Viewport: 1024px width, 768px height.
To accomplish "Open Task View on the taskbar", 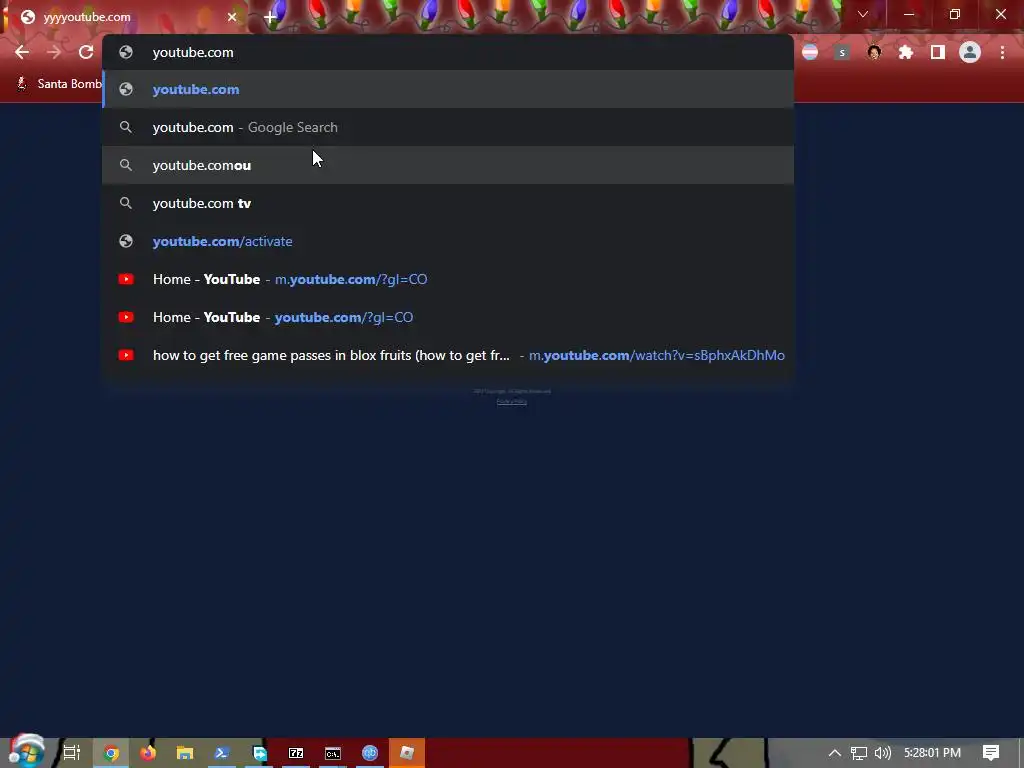I will tap(71, 753).
